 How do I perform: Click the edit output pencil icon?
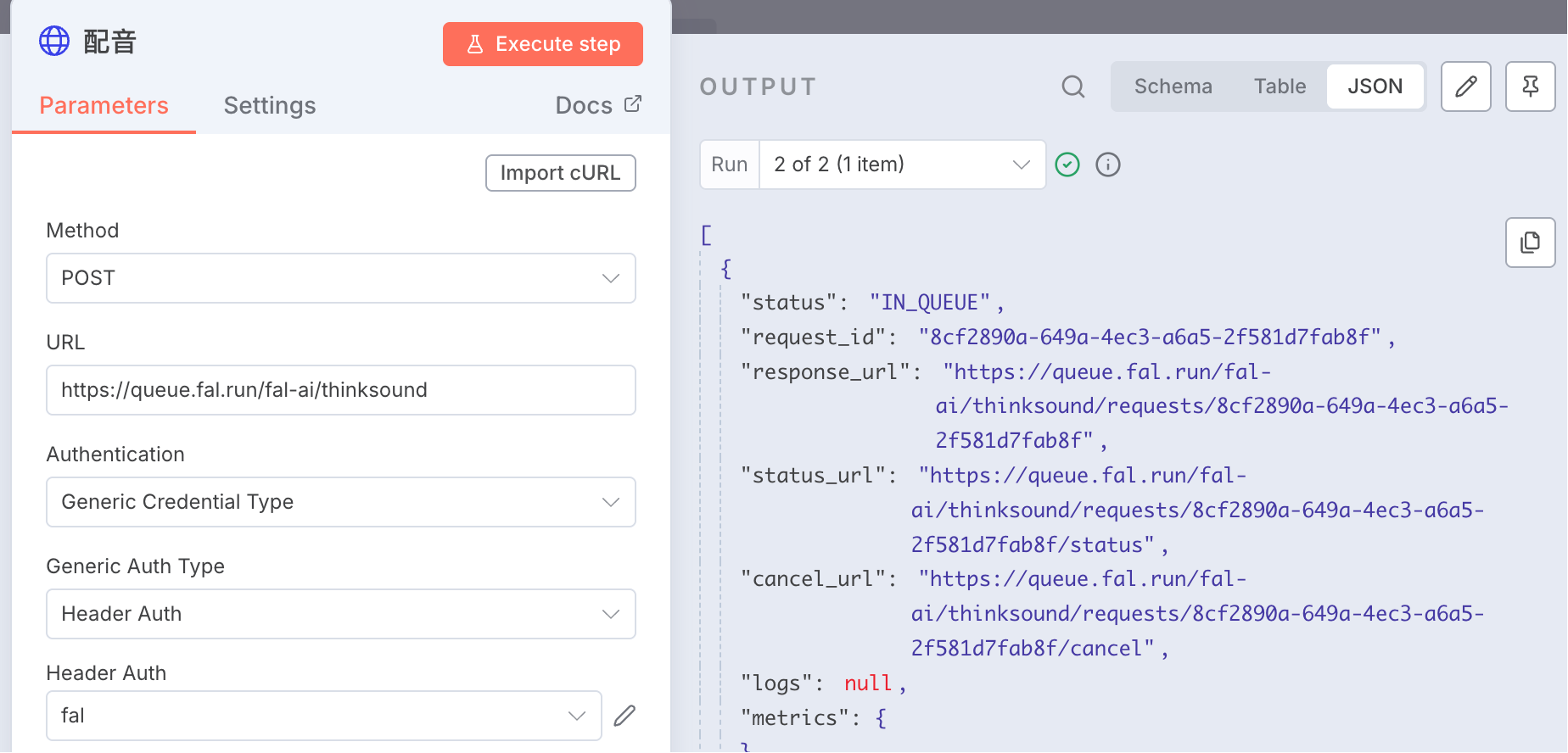pos(1466,86)
